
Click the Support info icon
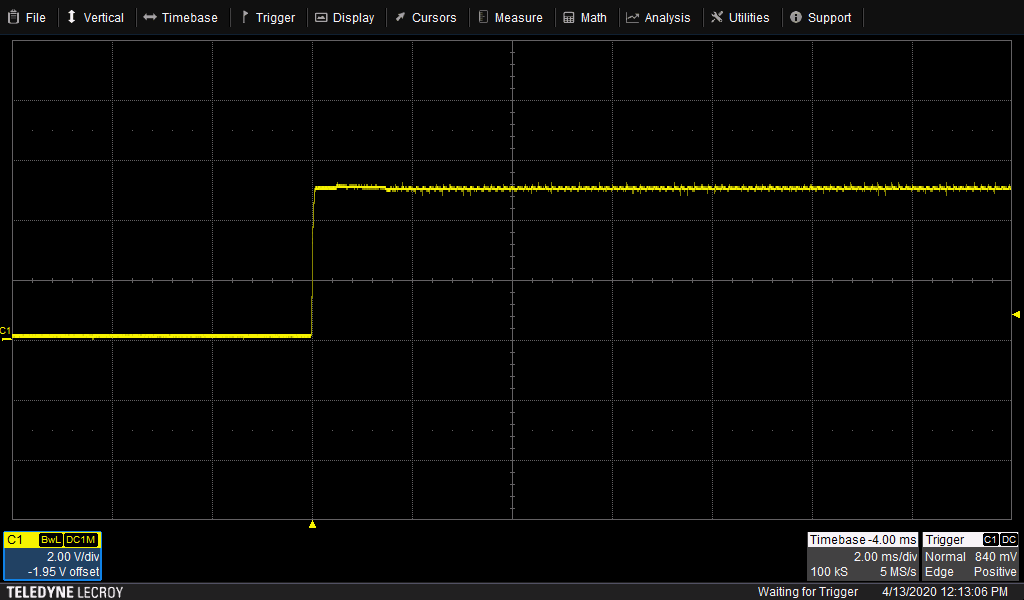(x=796, y=17)
